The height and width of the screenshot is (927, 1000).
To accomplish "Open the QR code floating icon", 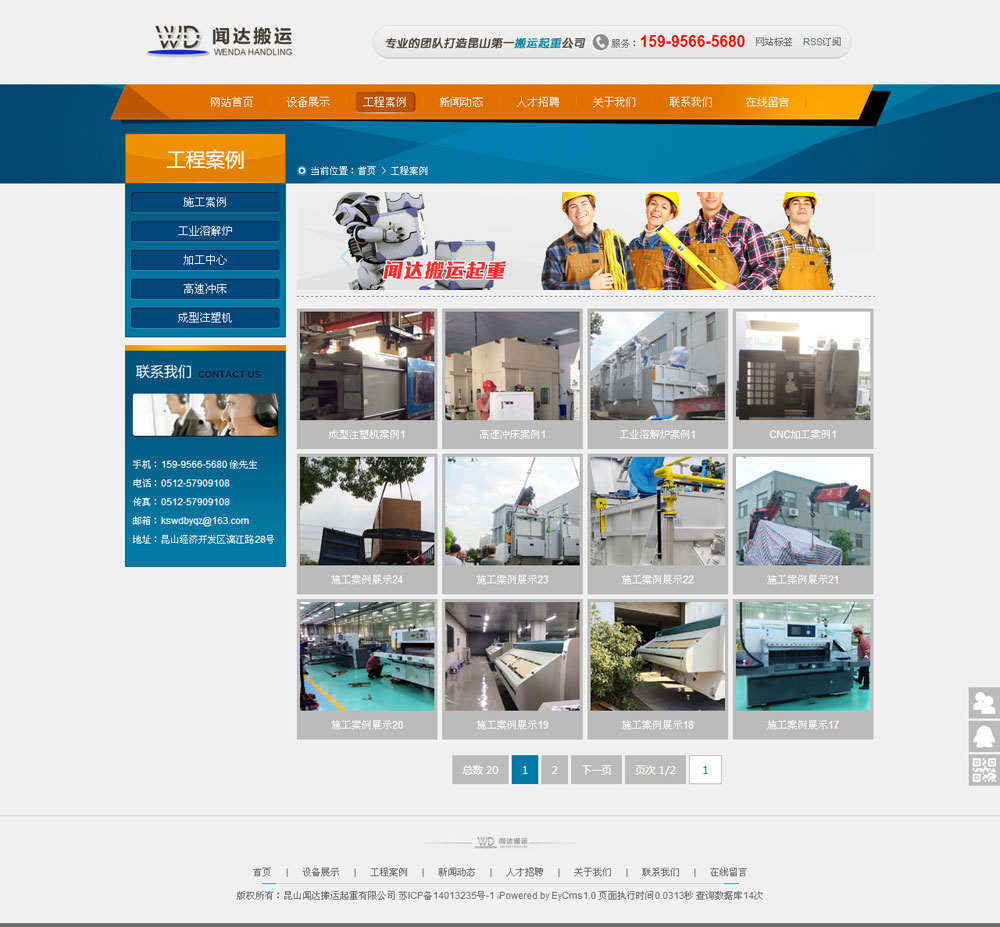I will point(984,770).
